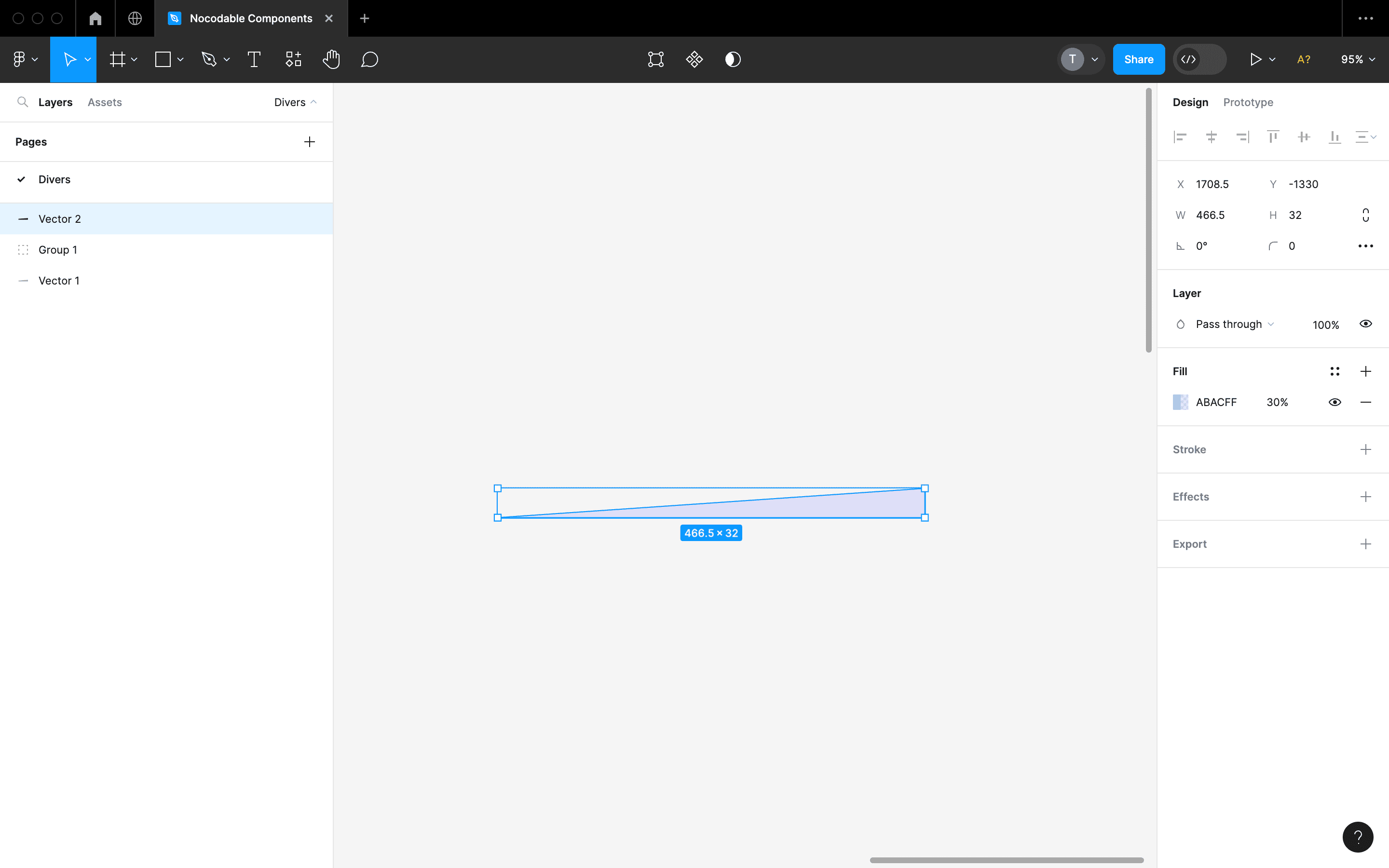Viewport: 1389px width, 868px height.
Task: Click the ABACFF fill color swatch
Action: 1180,402
